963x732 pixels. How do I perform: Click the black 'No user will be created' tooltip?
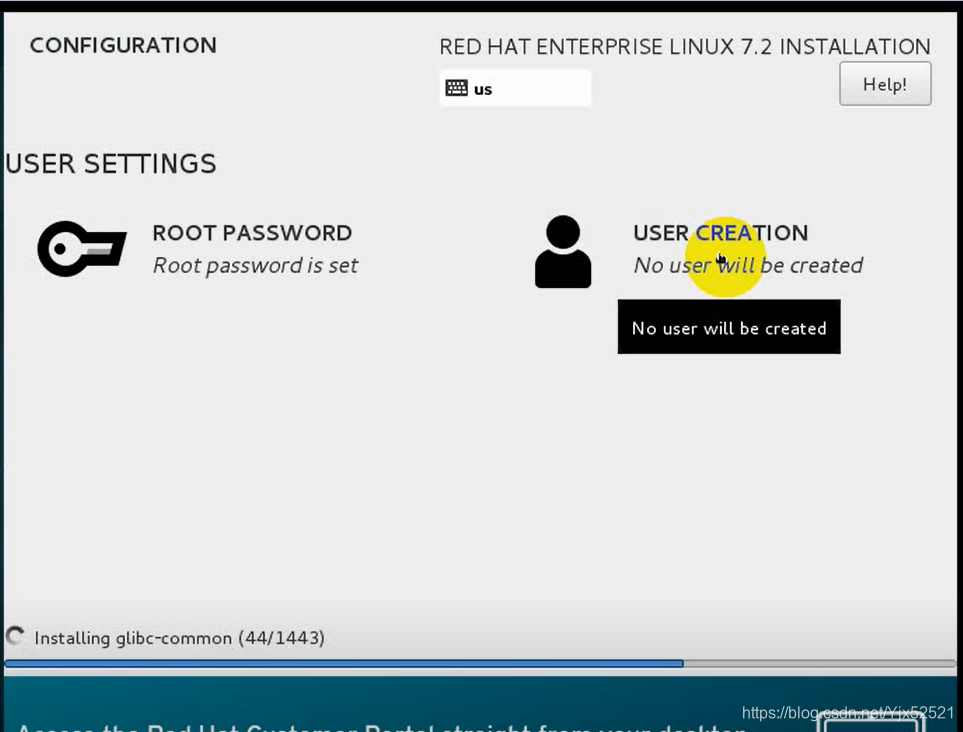(729, 327)
